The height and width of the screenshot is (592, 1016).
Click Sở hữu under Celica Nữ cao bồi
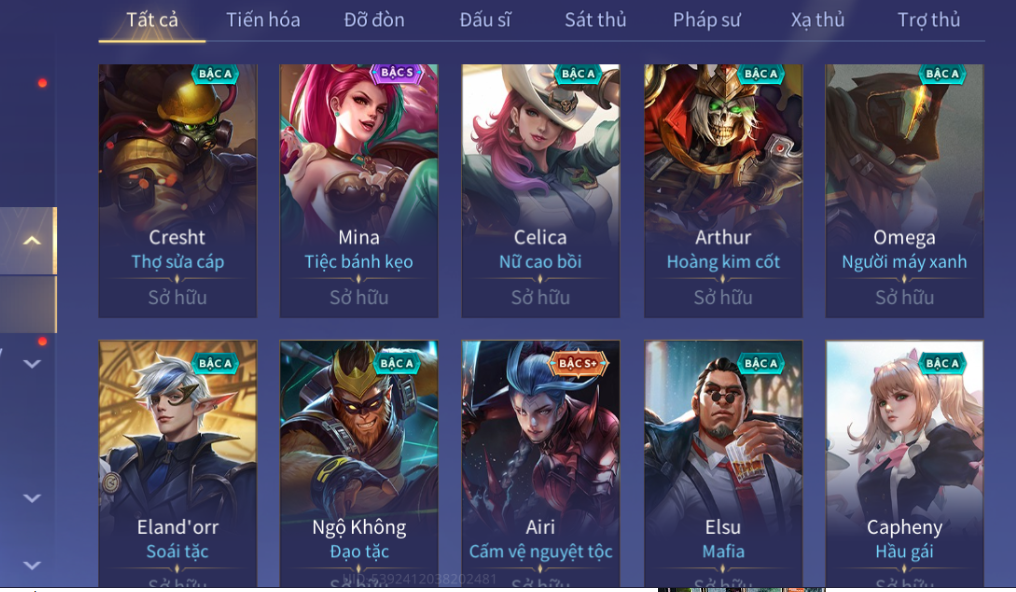coord(540,297)
